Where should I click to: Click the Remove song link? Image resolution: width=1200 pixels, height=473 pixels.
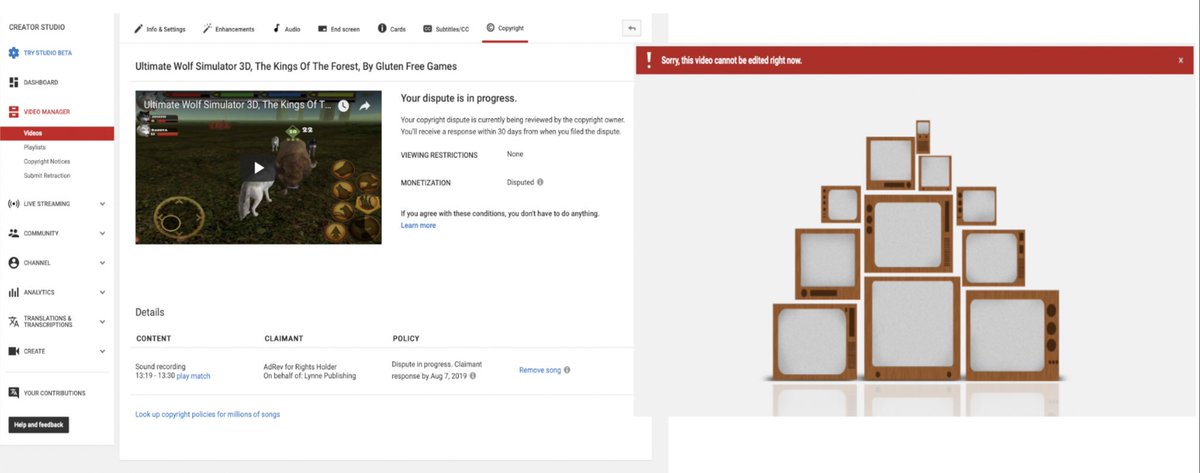(539, 370)
